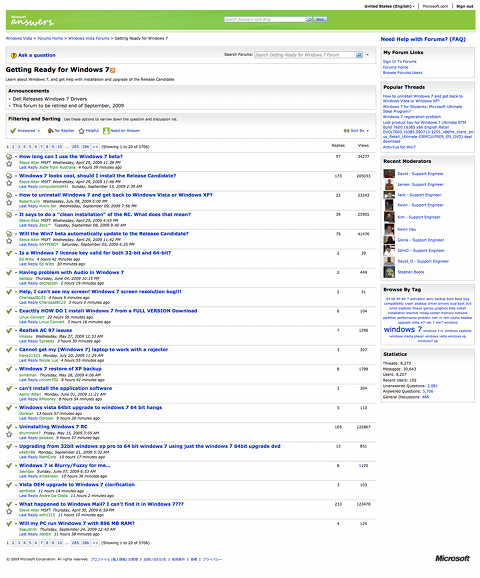The width and height of the screenshot is (480, 578).
Task: Open 'Dell Releases Windows 7 Drivers' announcement
Action: (50, 99)
